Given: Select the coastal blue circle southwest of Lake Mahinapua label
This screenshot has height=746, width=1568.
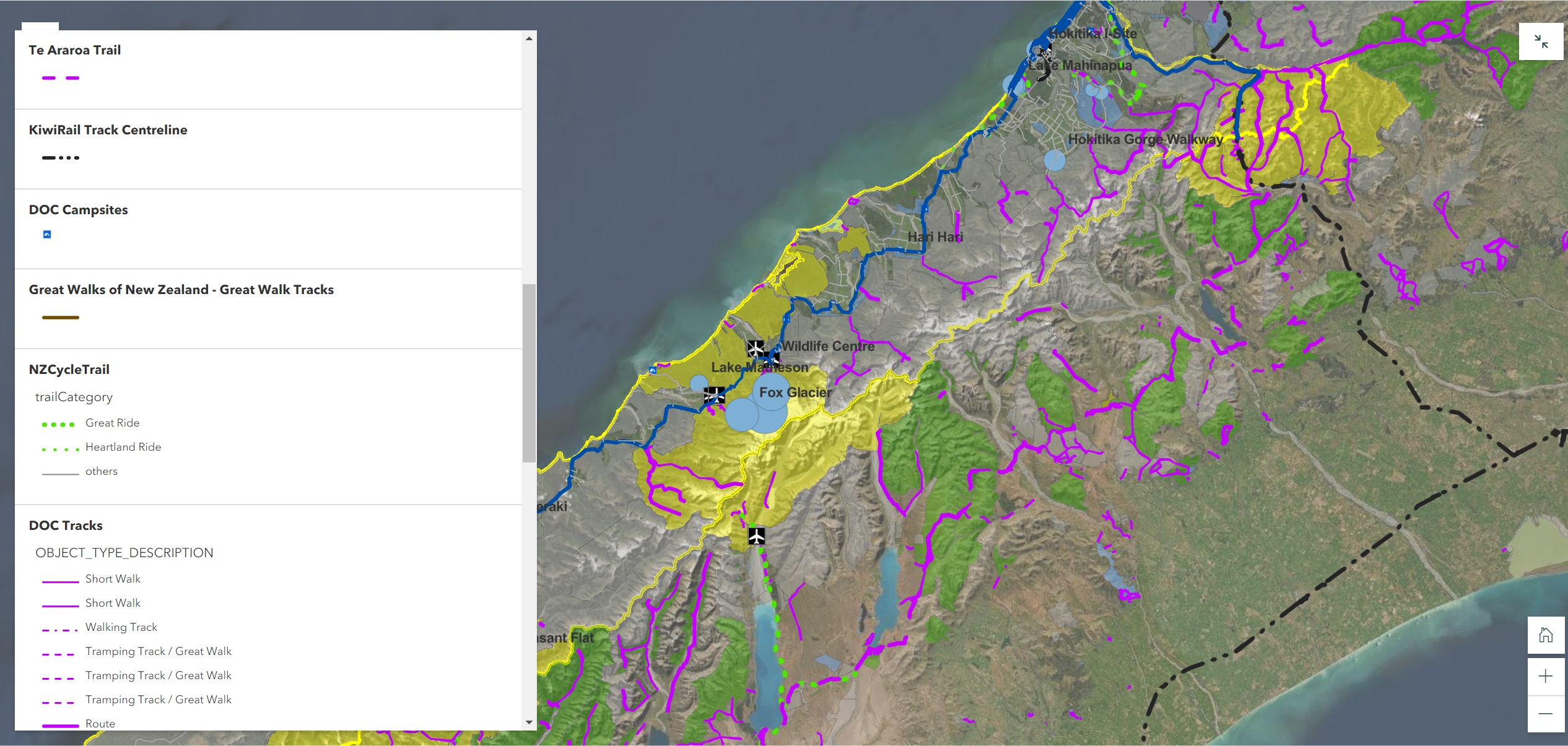Looking at the screenshot, I should (x=1013, y=85).
